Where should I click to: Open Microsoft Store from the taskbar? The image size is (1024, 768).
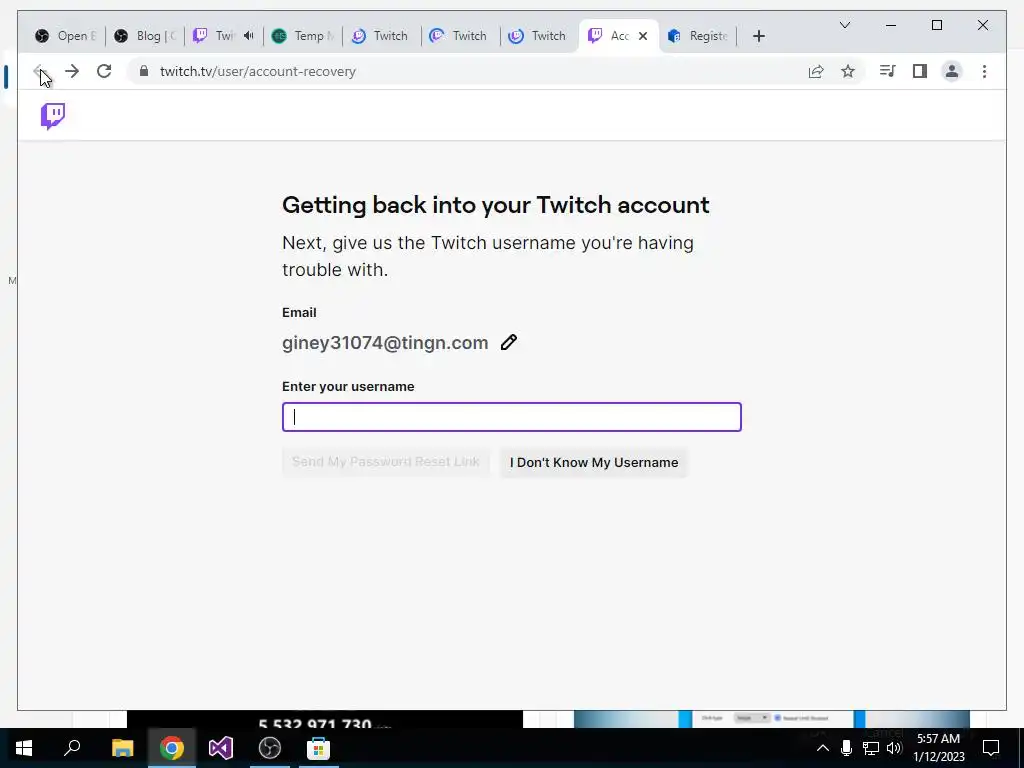click(318, 748)
